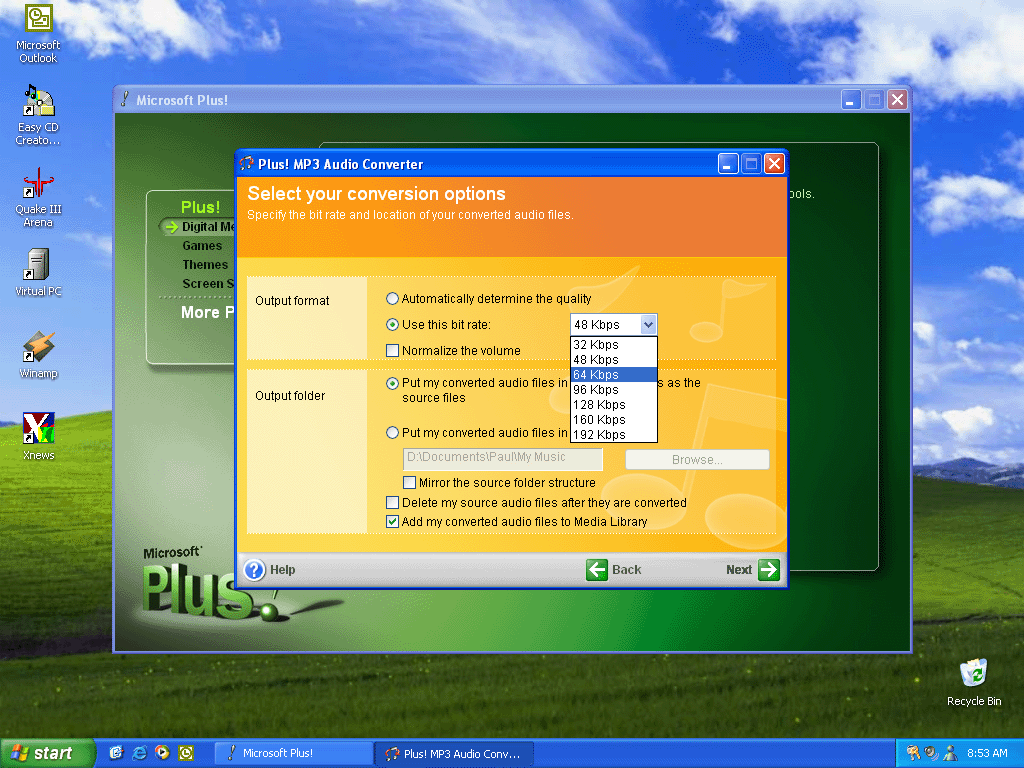Viewport: 1024px width, 768px height.
Task: Open the Microsoft Outlook desktop icon
Action: (x=38, y=20)
